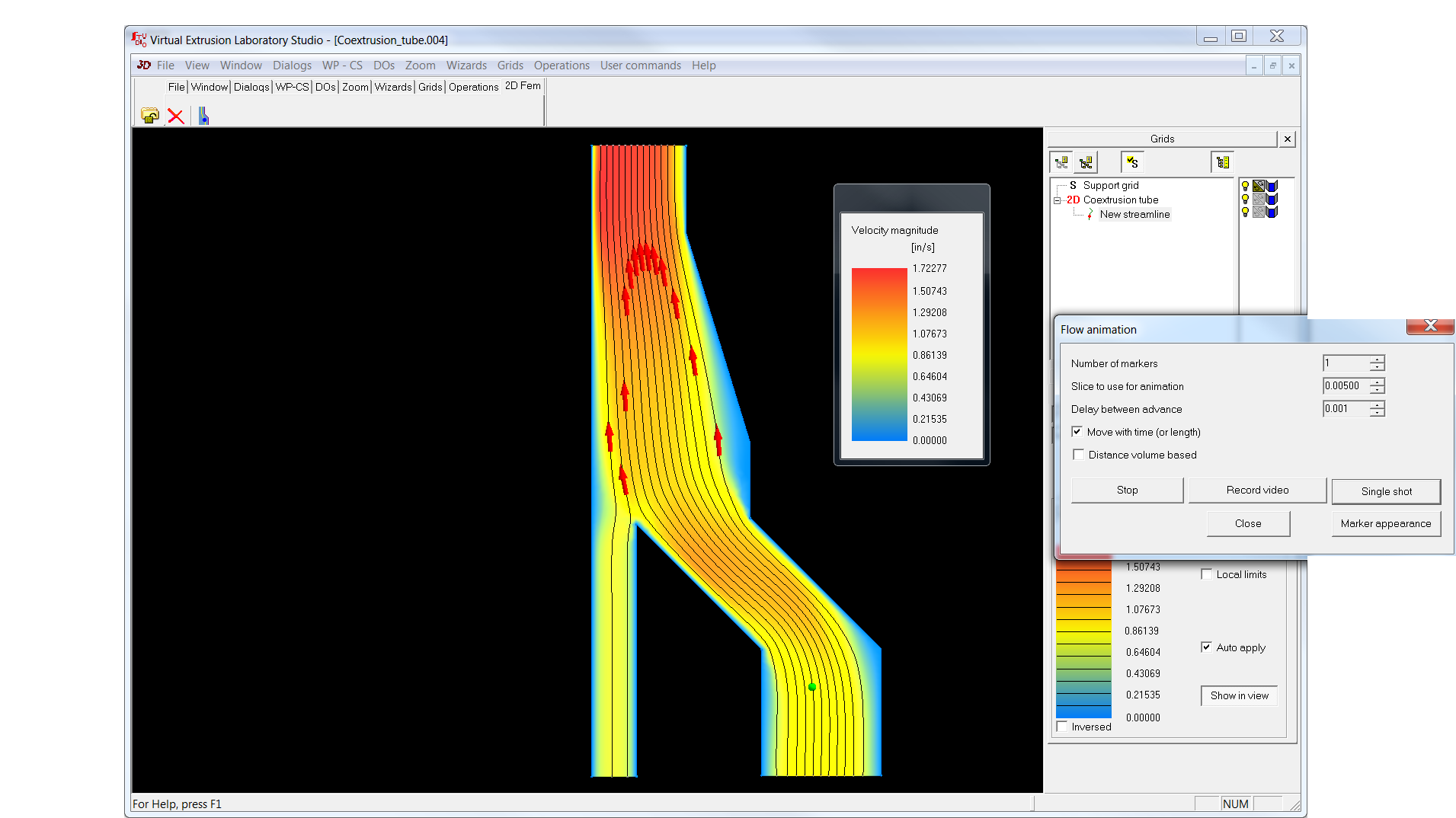Decrease the Number of markers value
Image resolution: width=1456 pixels, height=818 pixels.
click(x=1377, y=367)
